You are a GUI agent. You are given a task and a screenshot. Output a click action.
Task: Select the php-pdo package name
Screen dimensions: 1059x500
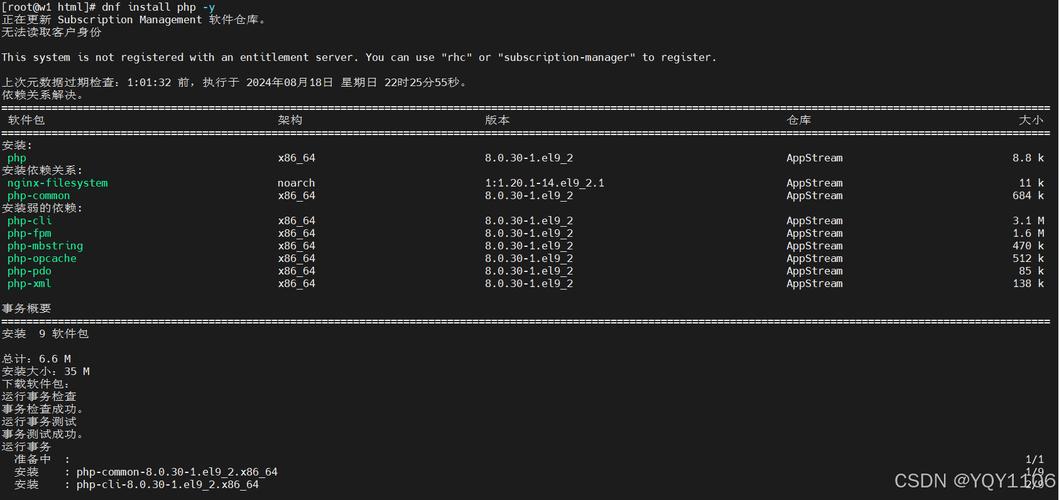(30, 271)
